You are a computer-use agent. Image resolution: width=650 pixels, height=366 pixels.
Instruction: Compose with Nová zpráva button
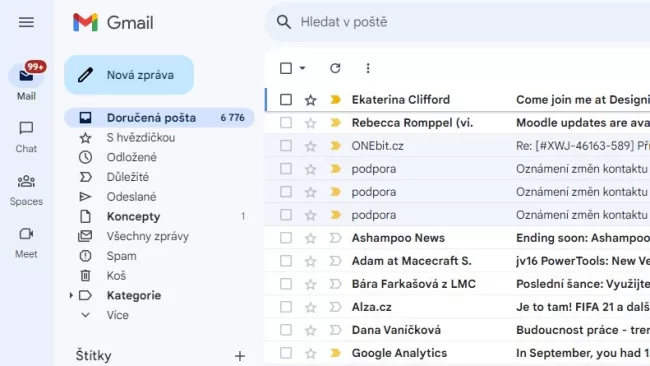click(x=129, y=75)
